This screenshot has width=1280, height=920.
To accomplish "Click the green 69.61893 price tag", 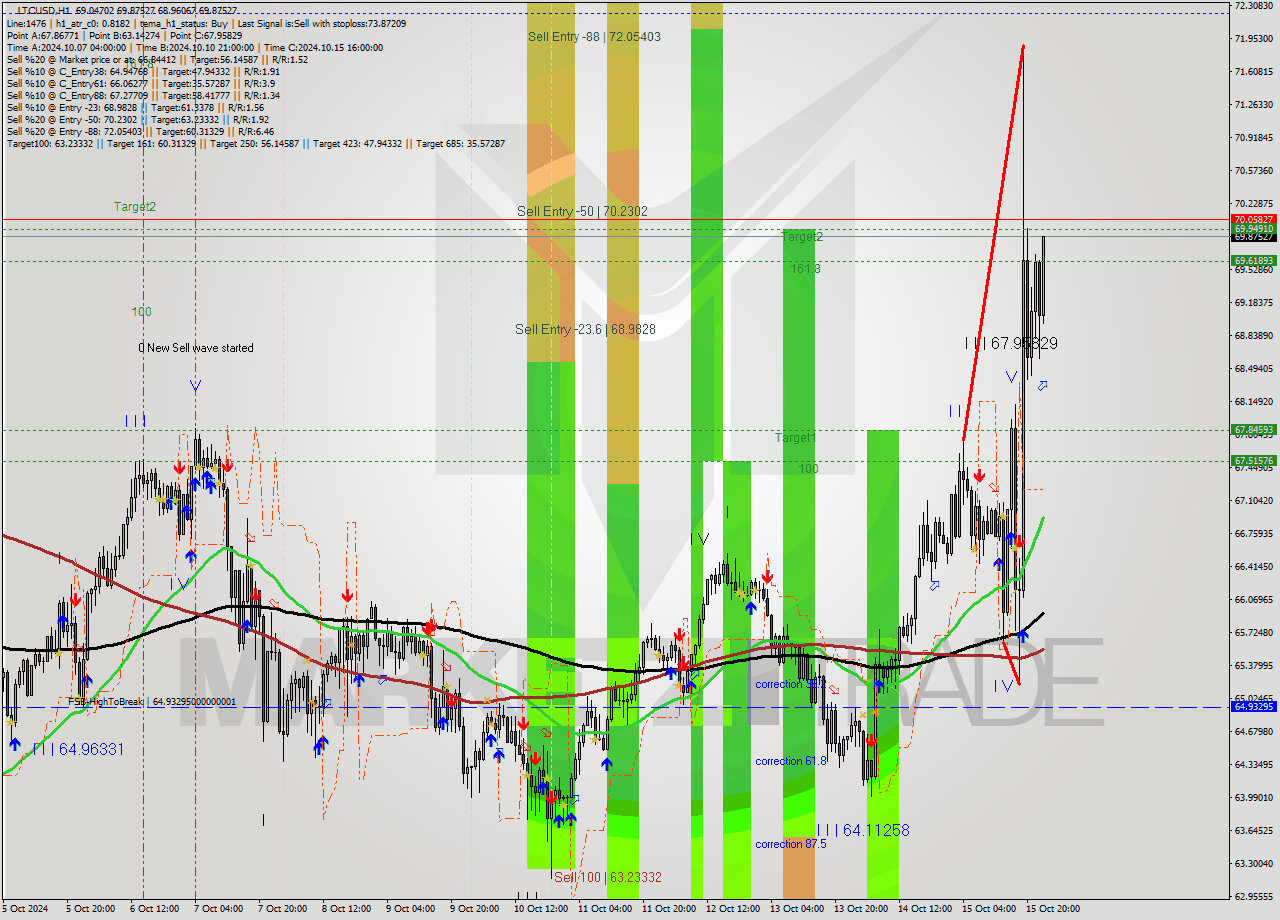I will [x=1253, y=261].
